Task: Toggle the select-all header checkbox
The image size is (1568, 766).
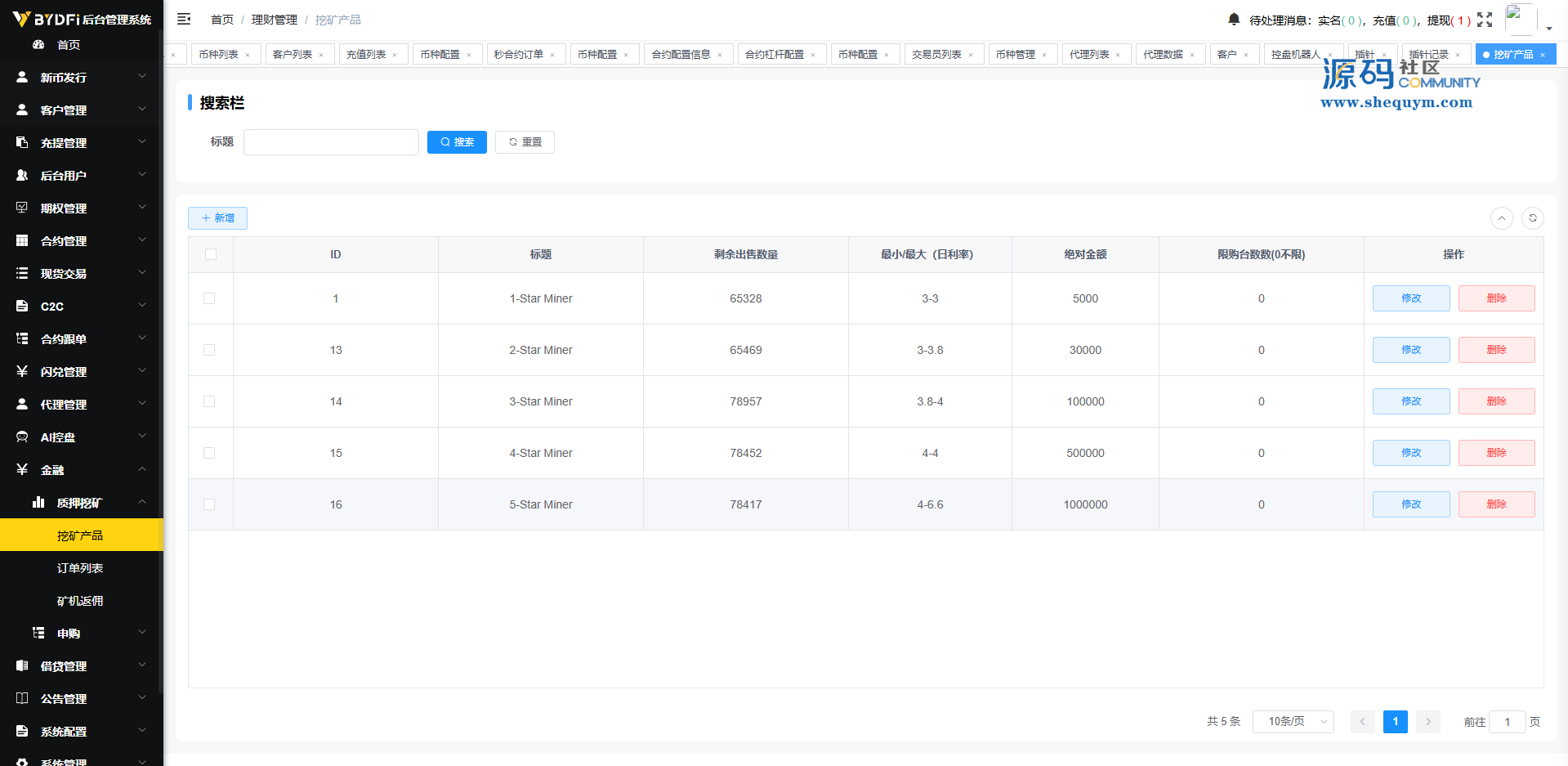Action: (x=211, y=254)
